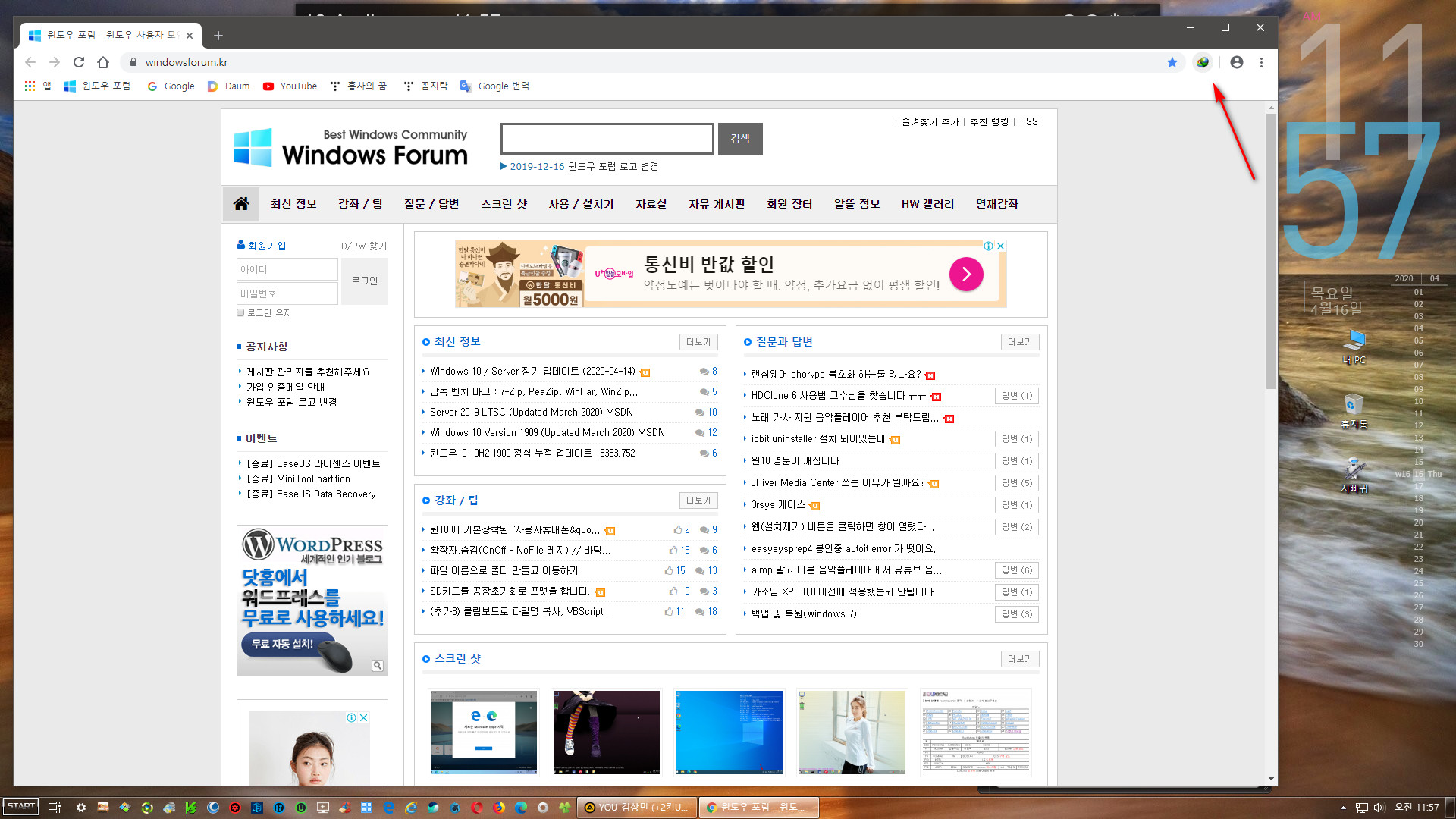The image size is (1456, 819).
Task: Click the 검색 search button
Action: (740, 139)
